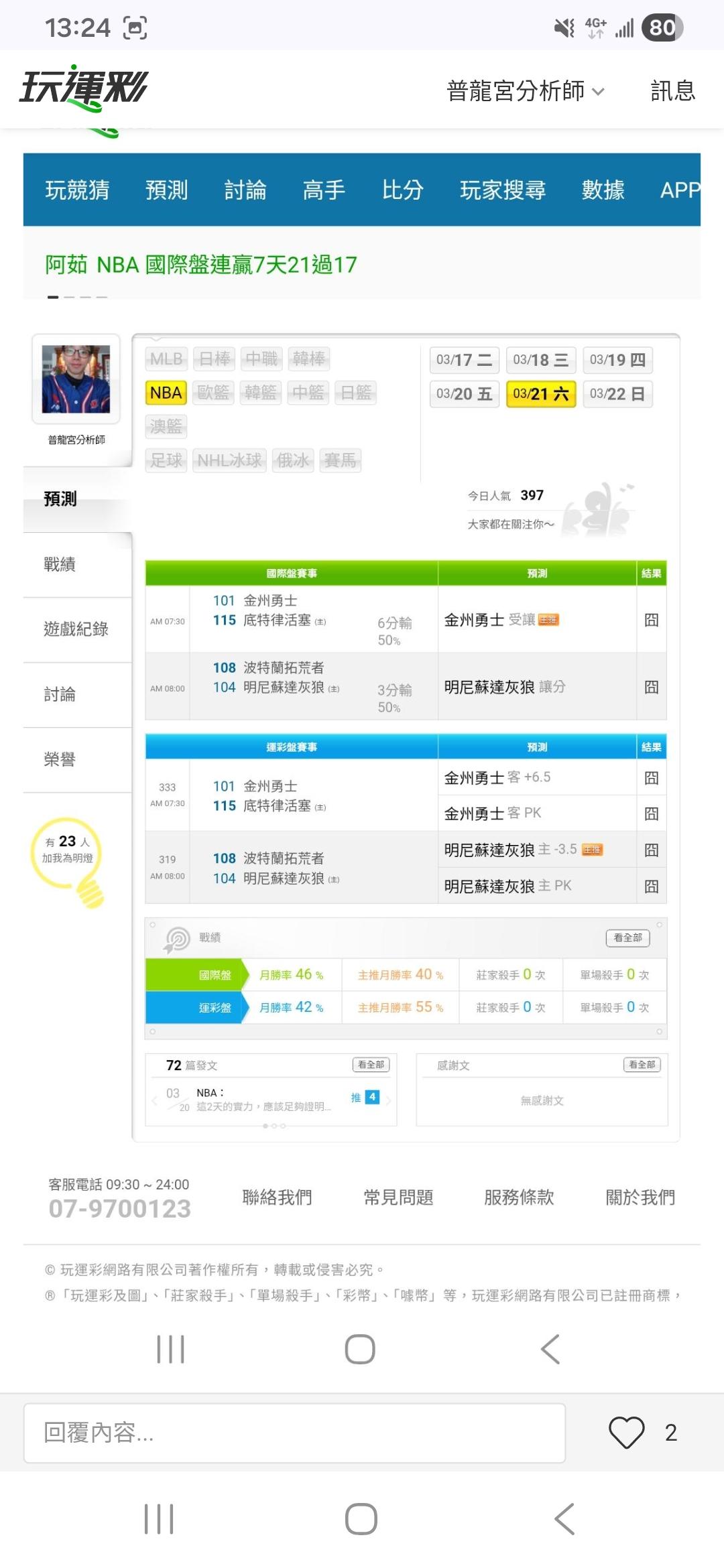
Task: Choose date 03/22 日
Action: tap(617, 394)
